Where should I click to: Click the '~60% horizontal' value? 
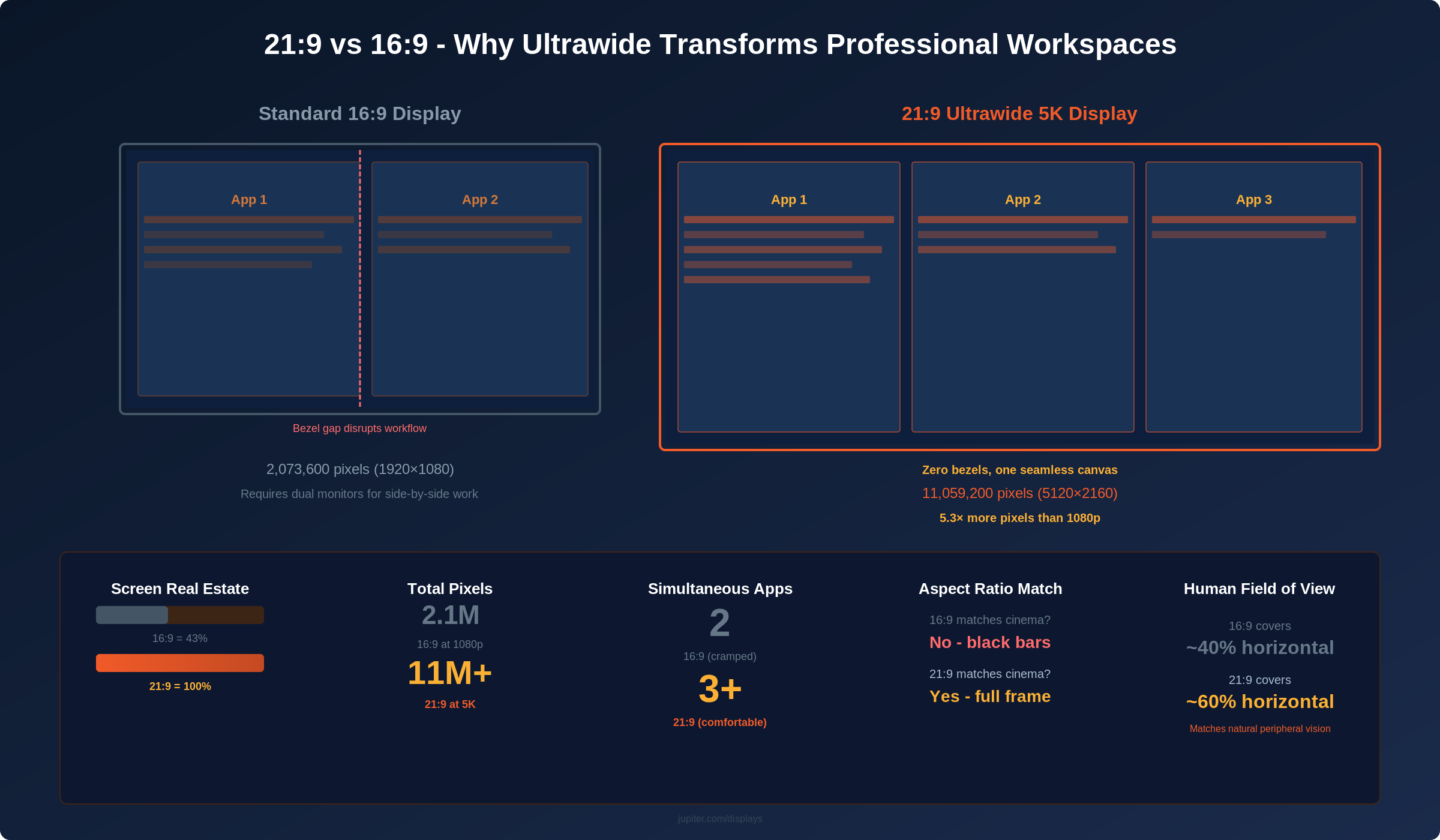[x=1260, y=702]
